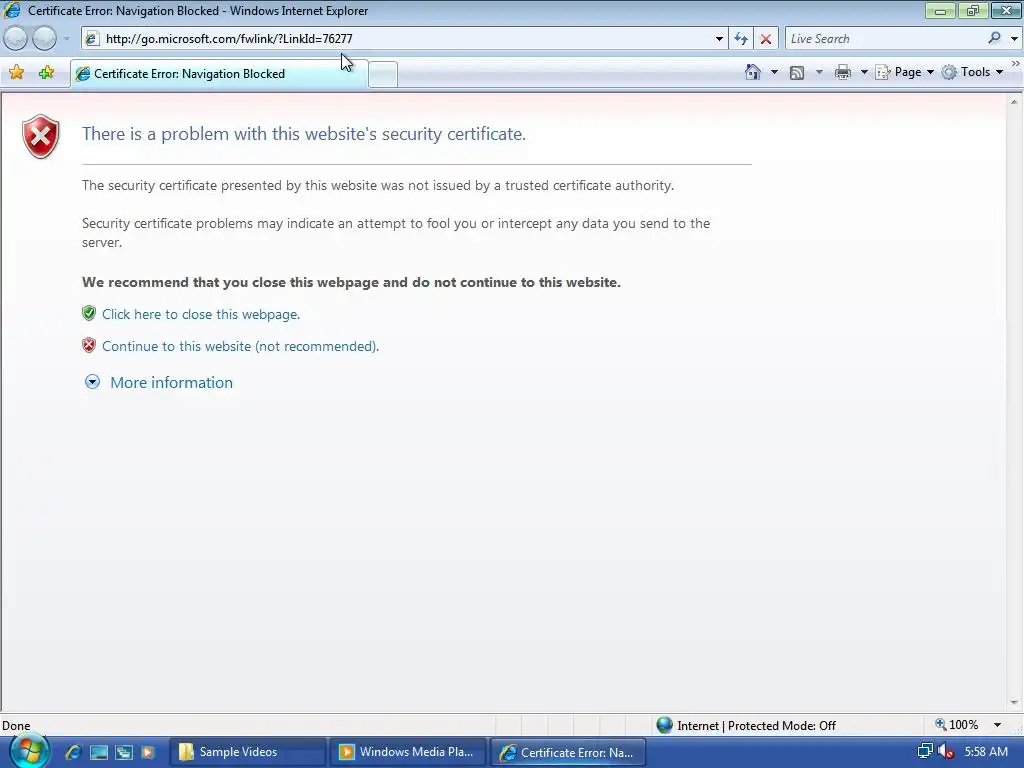
Task: Click the network tray icon
Action: point(925,752)
